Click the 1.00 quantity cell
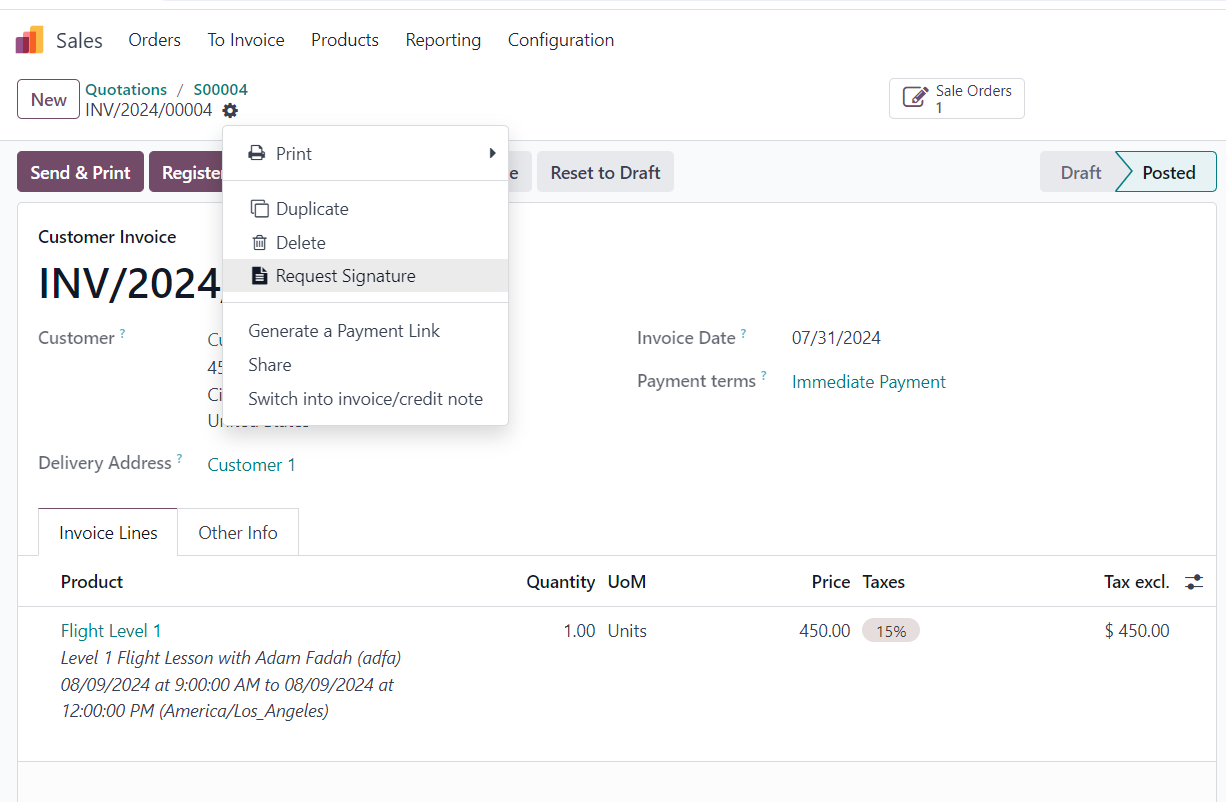Viewport: 1226px width, 802px height. click(579, 631)
